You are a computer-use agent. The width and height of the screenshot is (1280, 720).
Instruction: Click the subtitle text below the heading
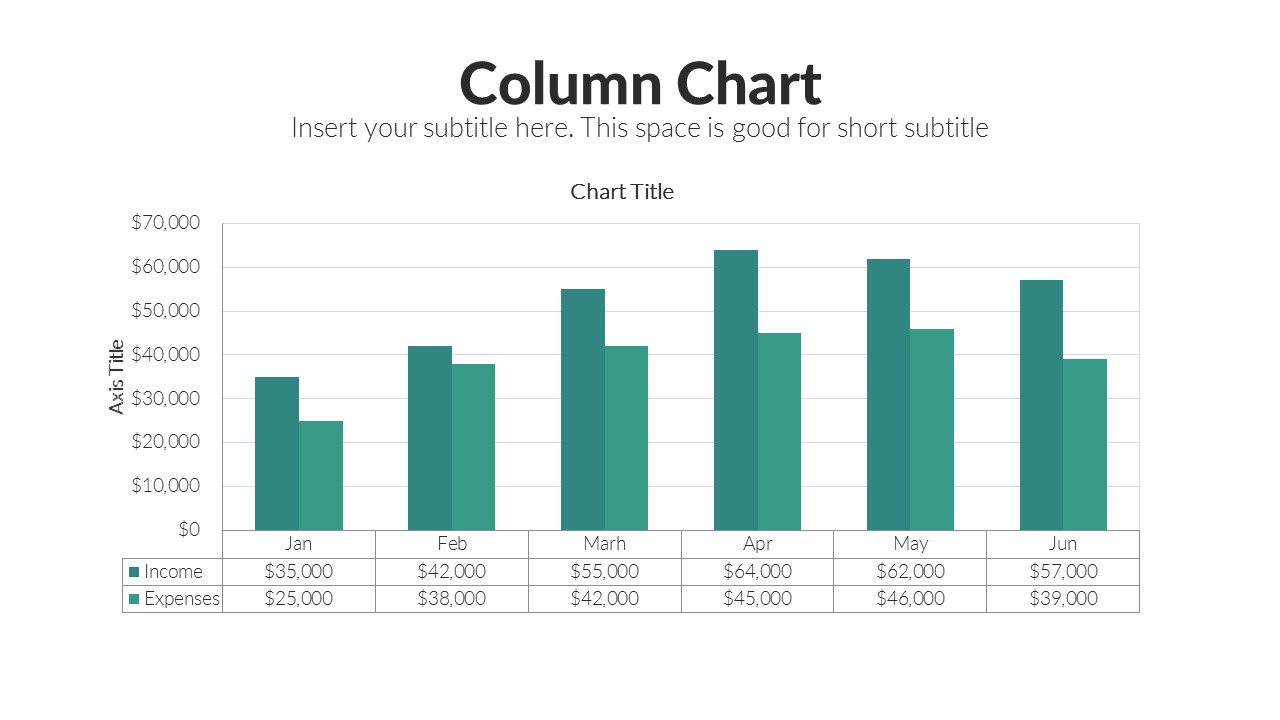(640, 128)
